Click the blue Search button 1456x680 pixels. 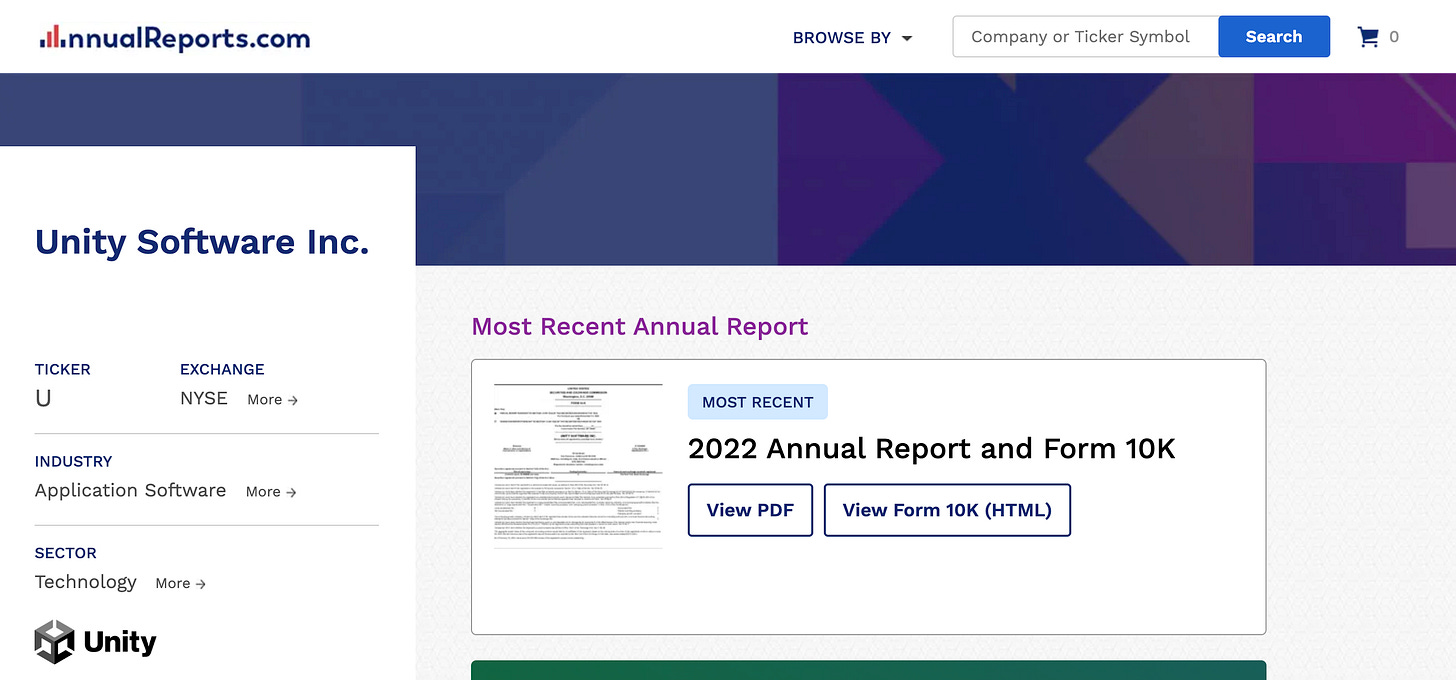(1274, 37)
